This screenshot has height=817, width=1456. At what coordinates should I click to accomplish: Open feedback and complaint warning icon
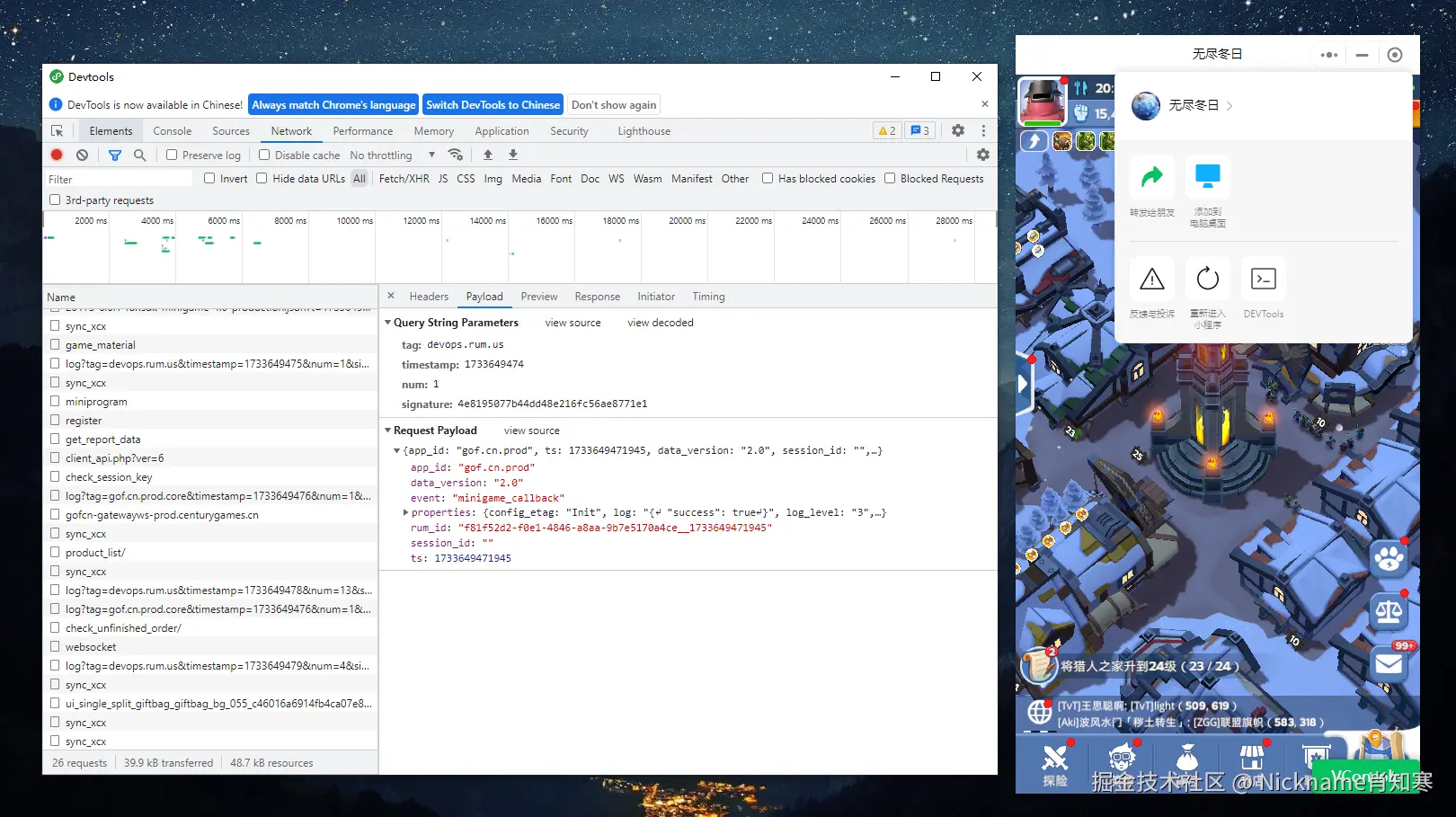(x=1152, y=280)
